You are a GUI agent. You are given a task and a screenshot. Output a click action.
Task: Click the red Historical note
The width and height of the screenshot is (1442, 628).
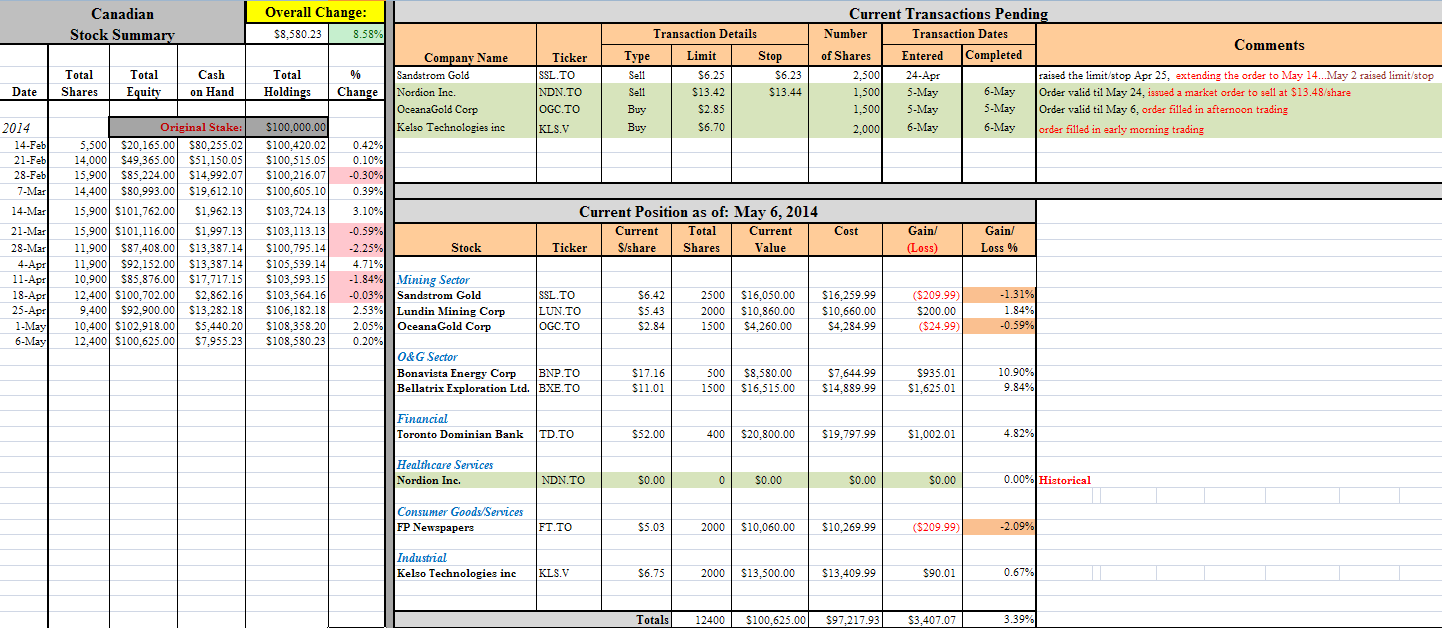[1065, 481]
